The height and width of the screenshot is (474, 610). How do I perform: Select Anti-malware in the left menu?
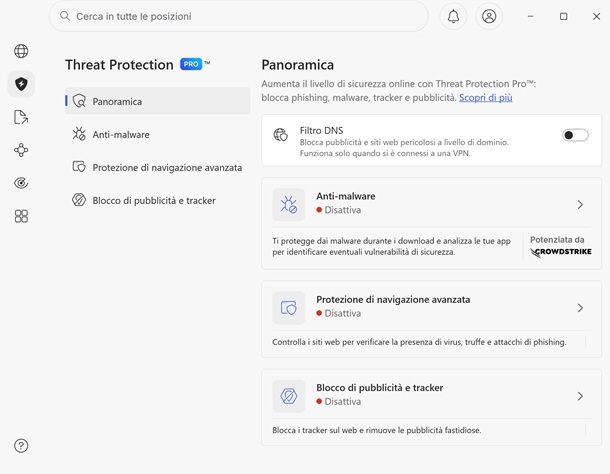[x=120, y=134]
